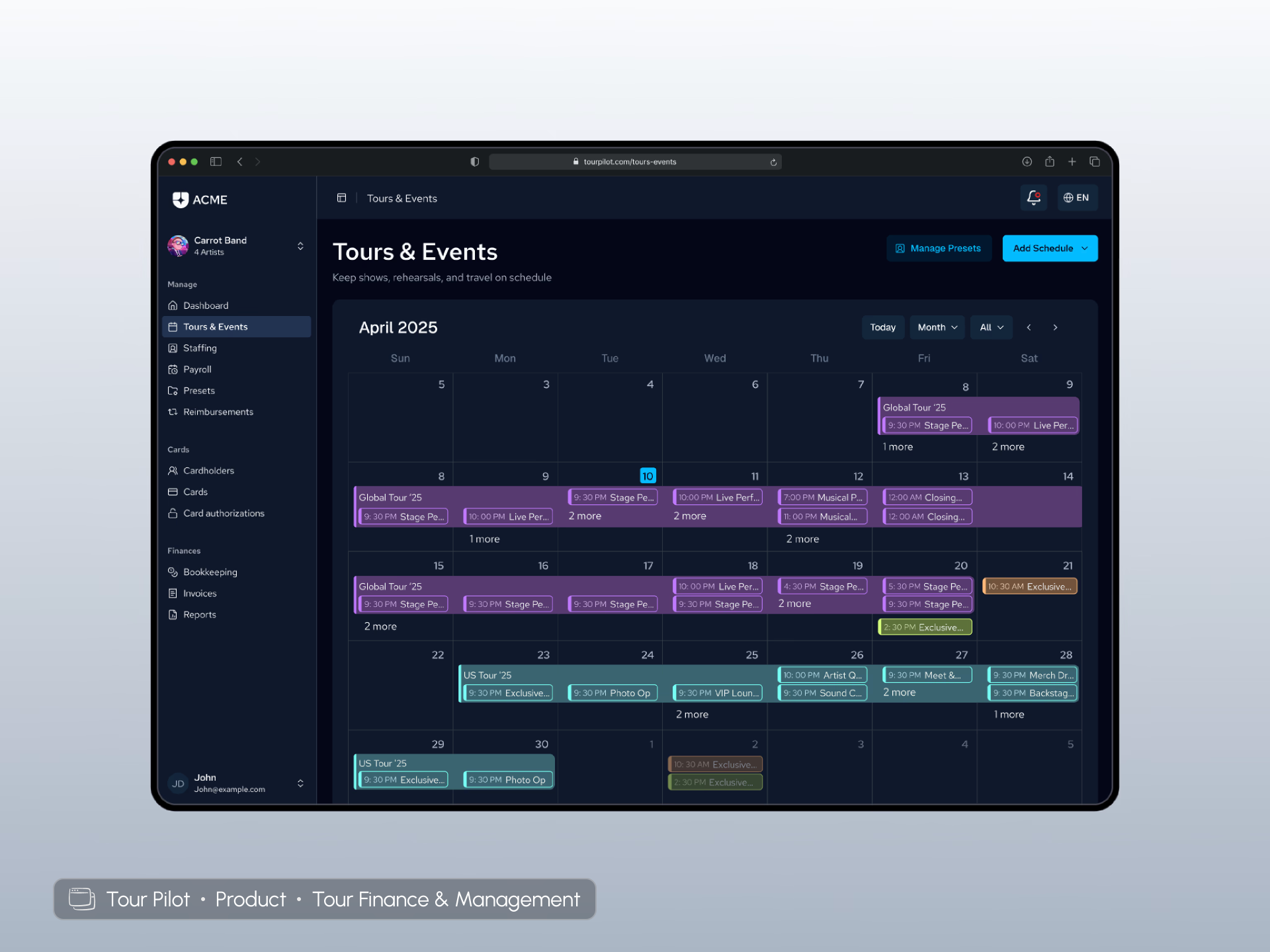Open the Add Schedule dropdown button
1270x952 pixels.
(1050, 248)
